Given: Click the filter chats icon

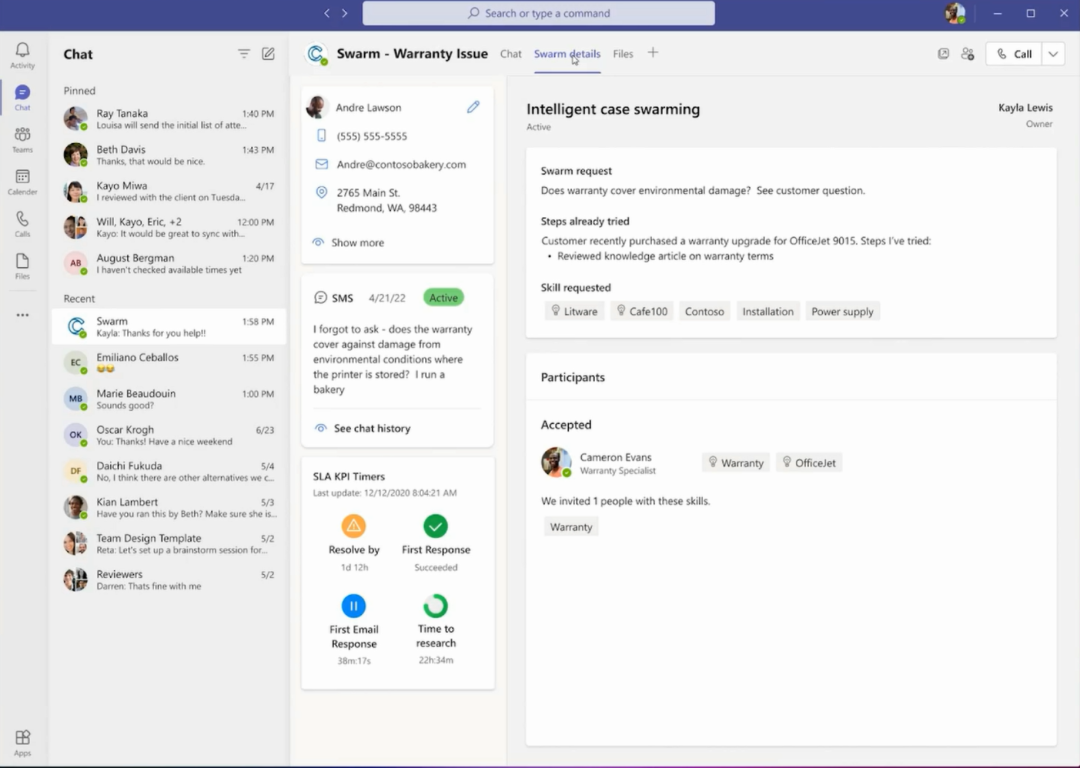Looking at the screenshot, I should (x=244, y=54).
